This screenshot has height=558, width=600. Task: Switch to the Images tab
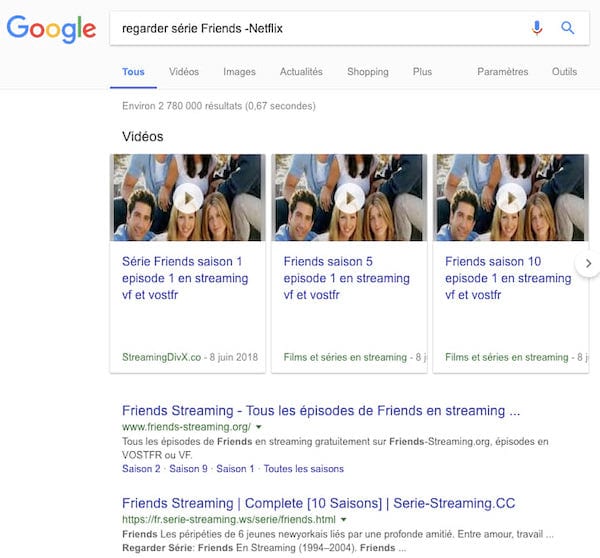[239, 72]
